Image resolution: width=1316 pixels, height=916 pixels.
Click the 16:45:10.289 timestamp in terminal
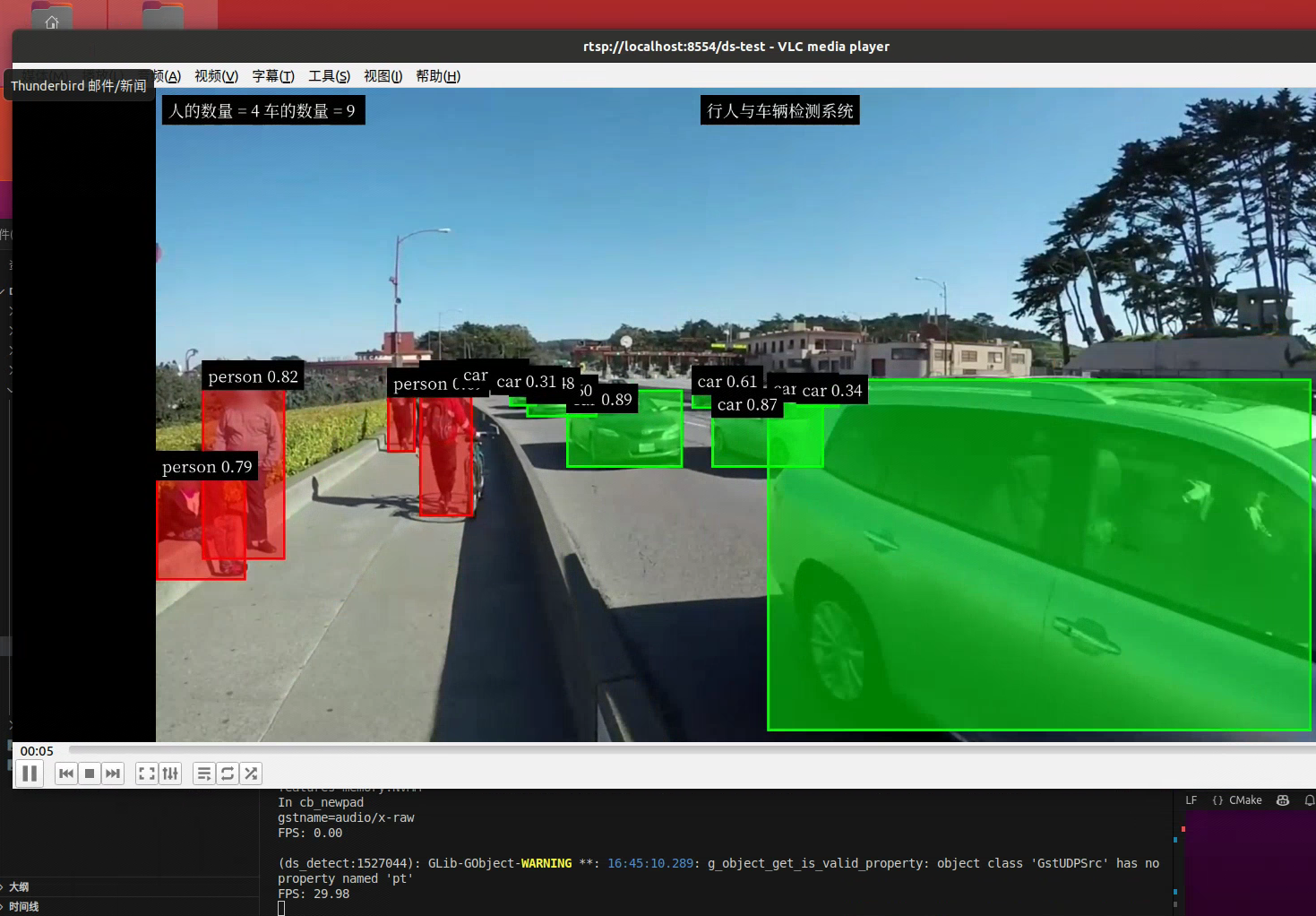click(650, 863)
